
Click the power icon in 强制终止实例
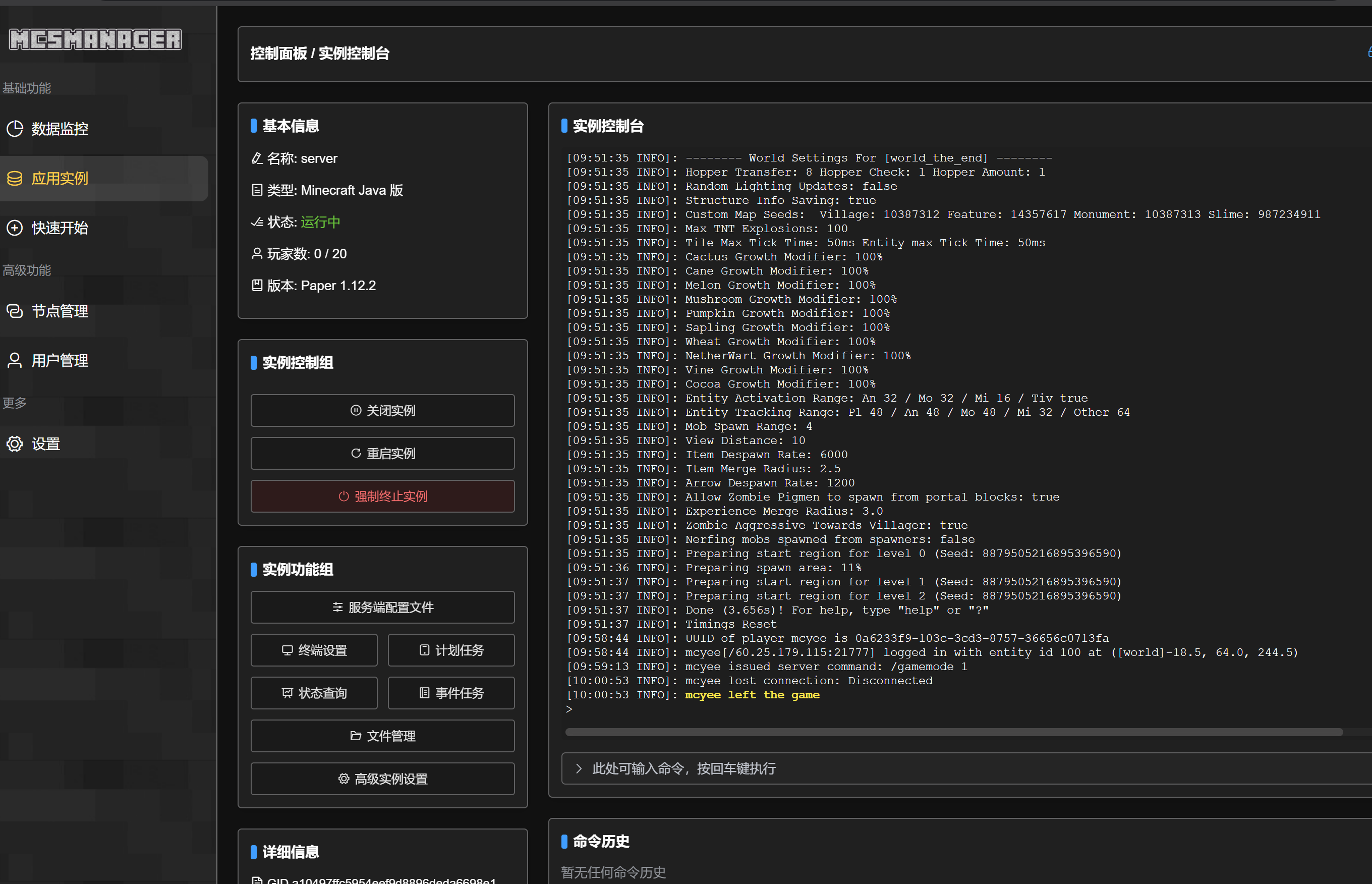[x=344, y=496]
